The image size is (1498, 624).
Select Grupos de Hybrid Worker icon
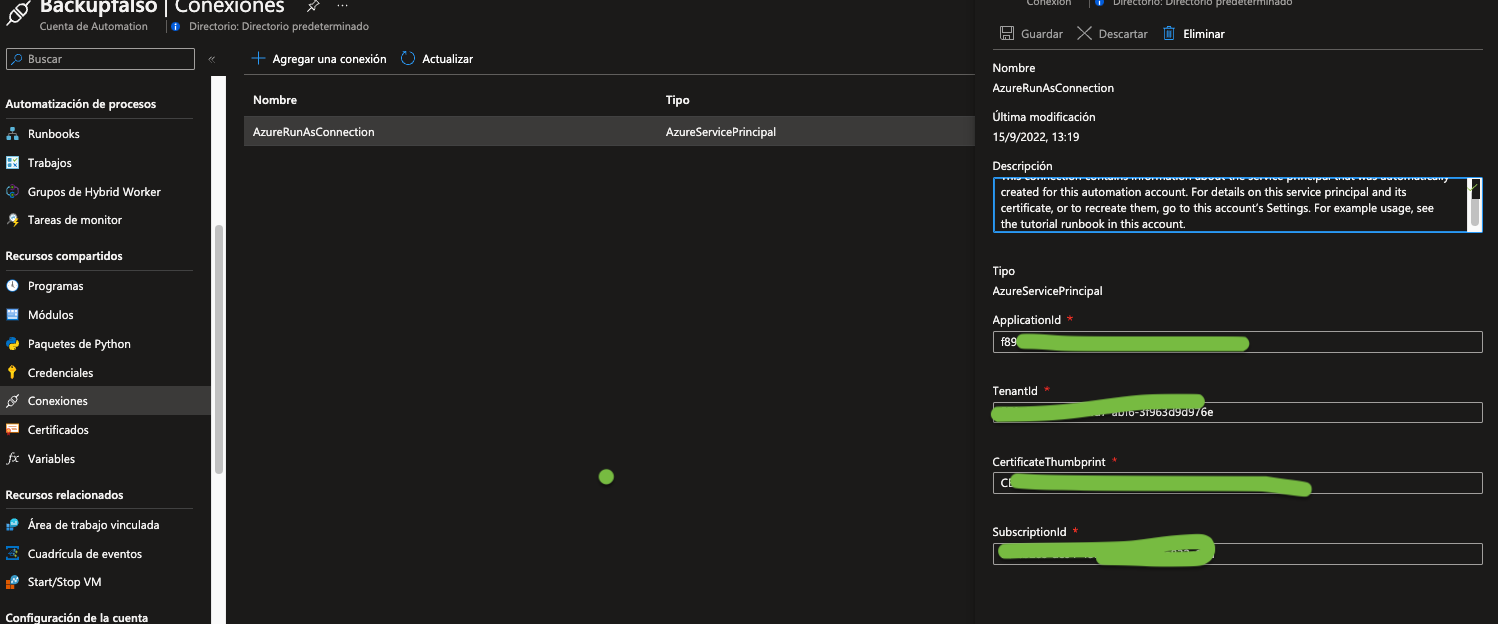click(13, 192)
